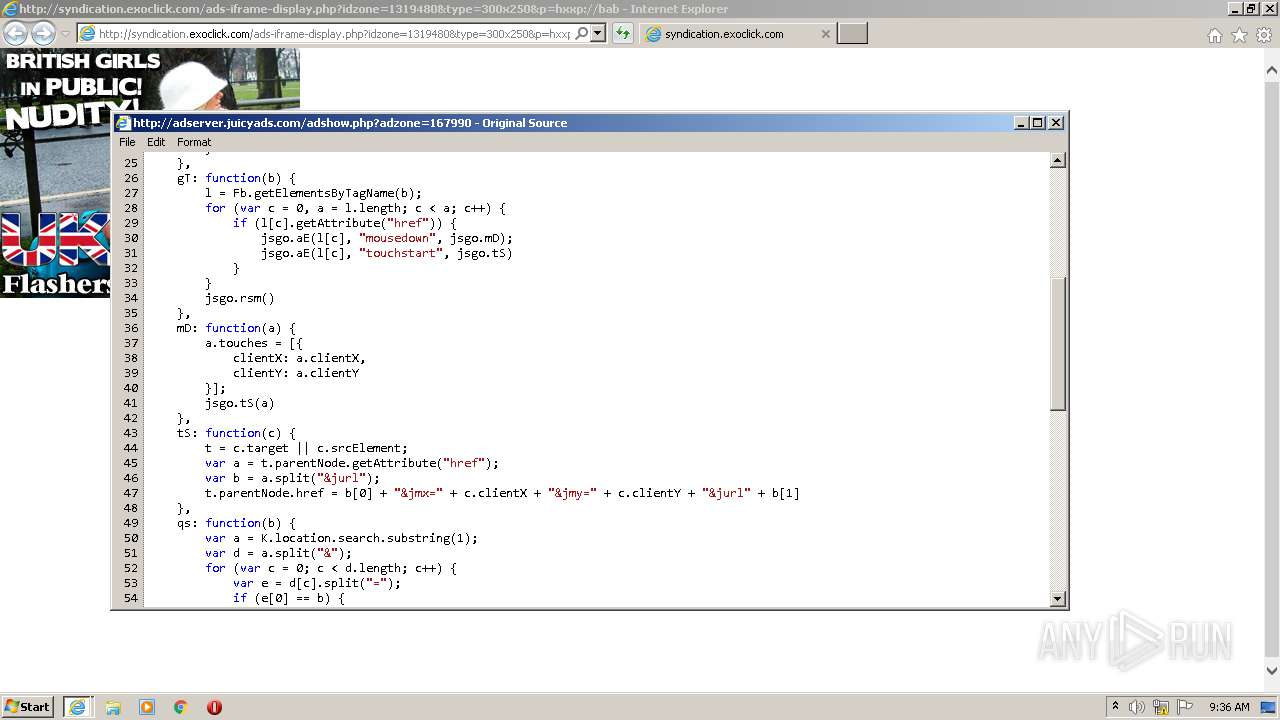The image size is (1280, 720).
Task: Click the refresh page icon
Action: point(623,33)
